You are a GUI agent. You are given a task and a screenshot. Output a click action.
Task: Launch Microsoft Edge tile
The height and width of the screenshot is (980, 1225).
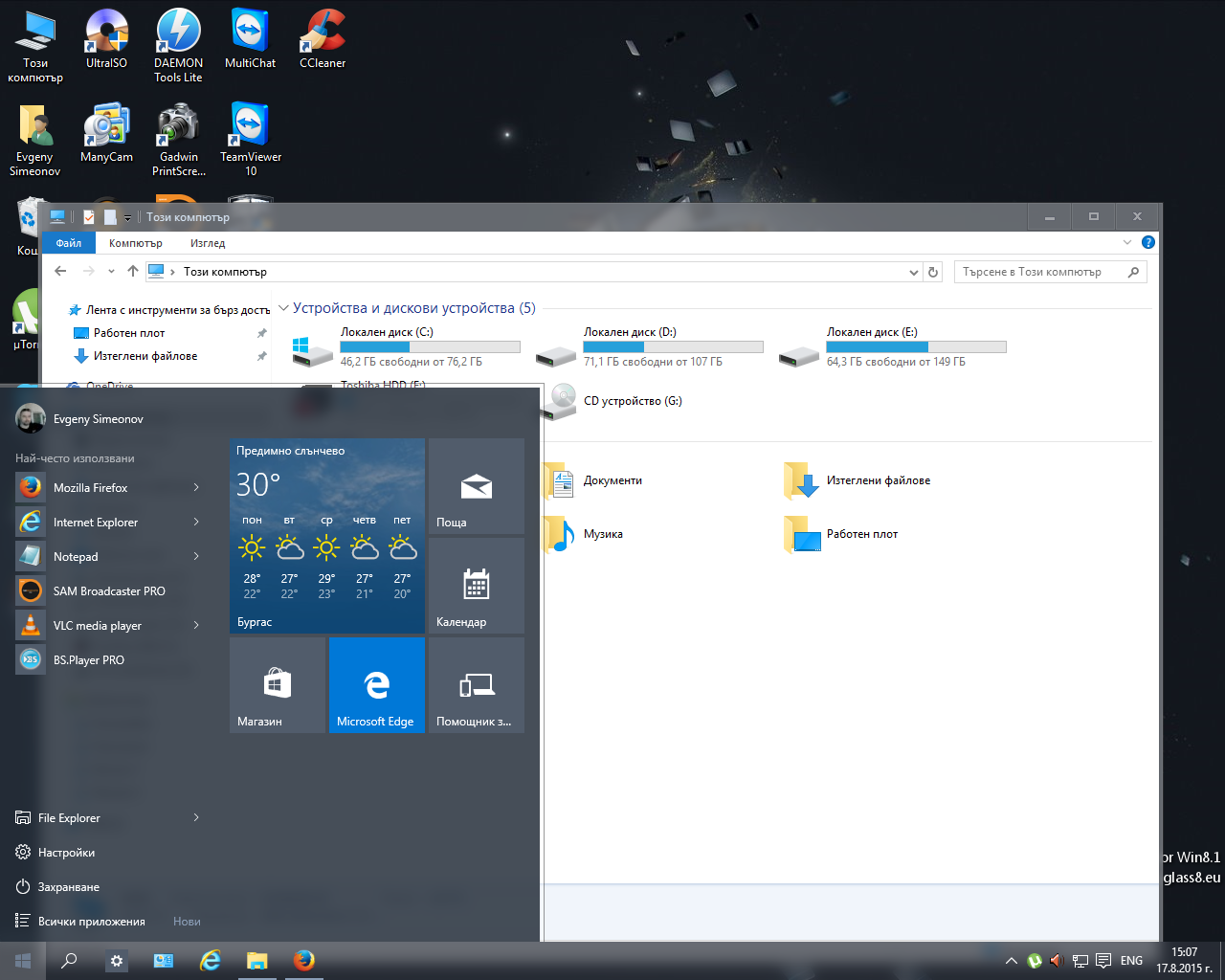[377, 685]
